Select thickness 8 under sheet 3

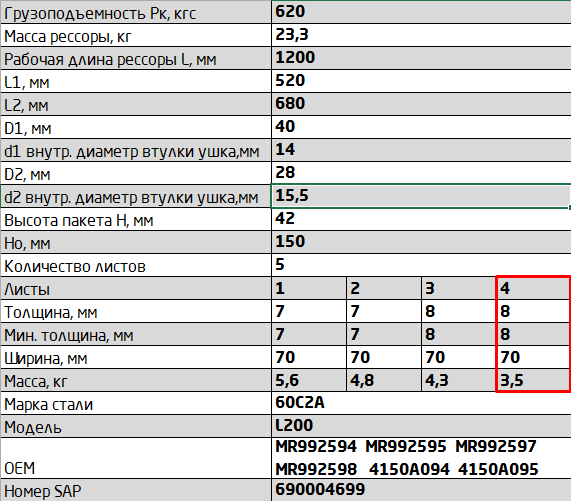[459, 311]
